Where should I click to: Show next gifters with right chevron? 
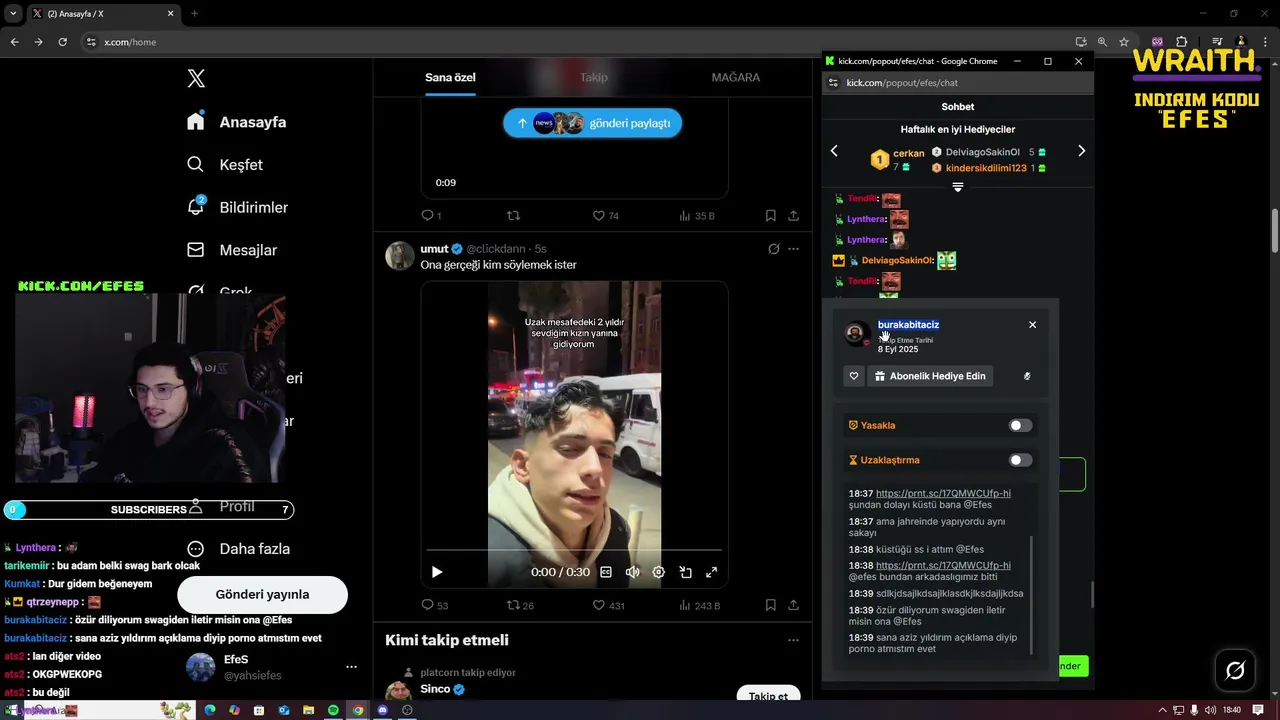[1081, 151]
